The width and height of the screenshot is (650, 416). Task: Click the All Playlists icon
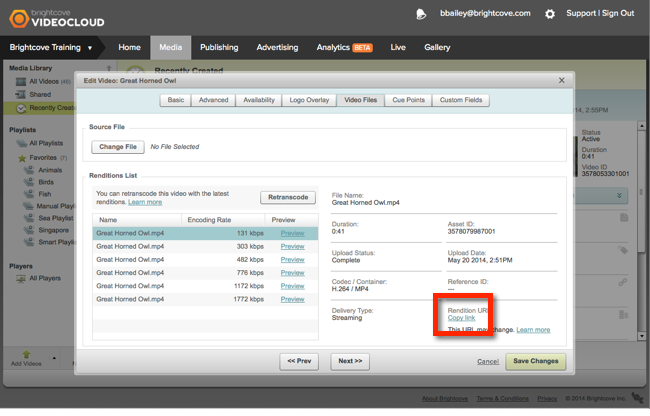click(x=22, y=143)
